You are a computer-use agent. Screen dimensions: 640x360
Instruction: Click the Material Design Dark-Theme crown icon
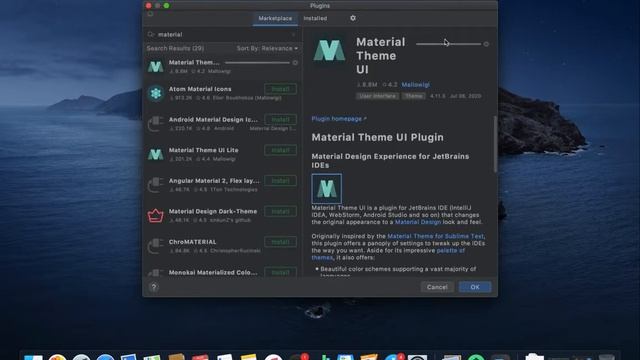156,216
